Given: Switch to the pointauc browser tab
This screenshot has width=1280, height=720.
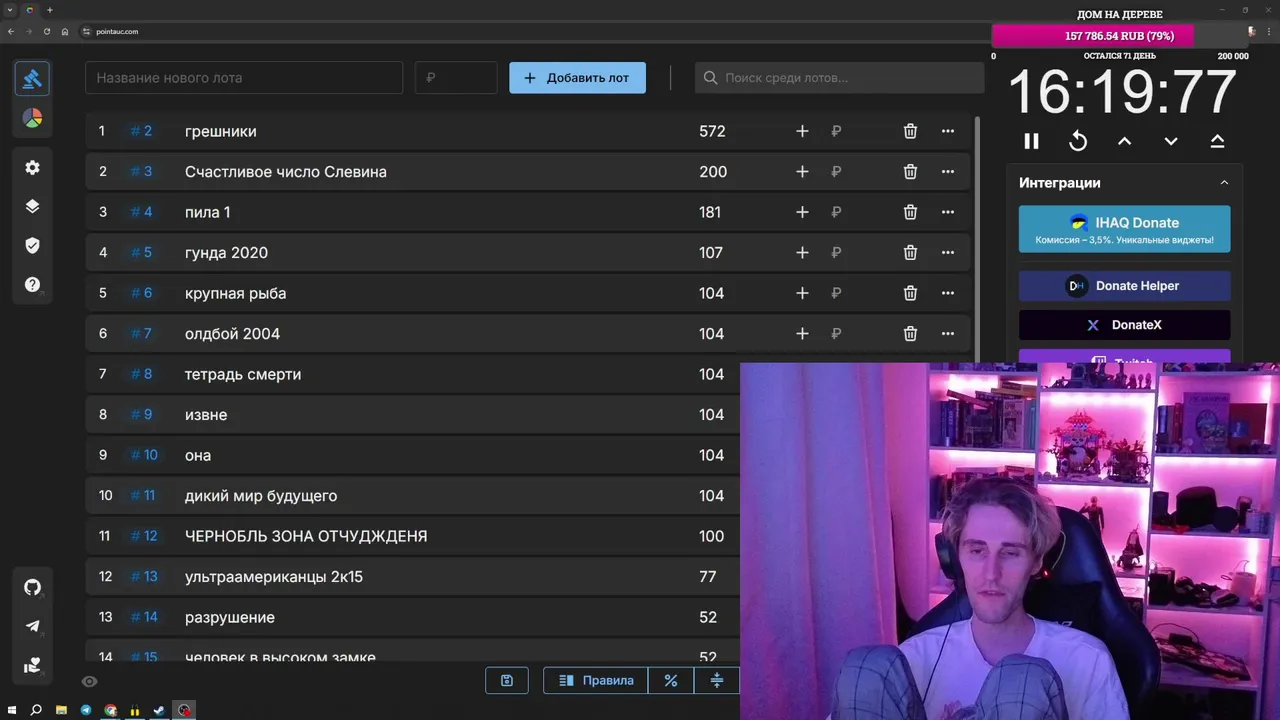Looking at the screenshot, I should pyautogui.click(x=29, y=10).
